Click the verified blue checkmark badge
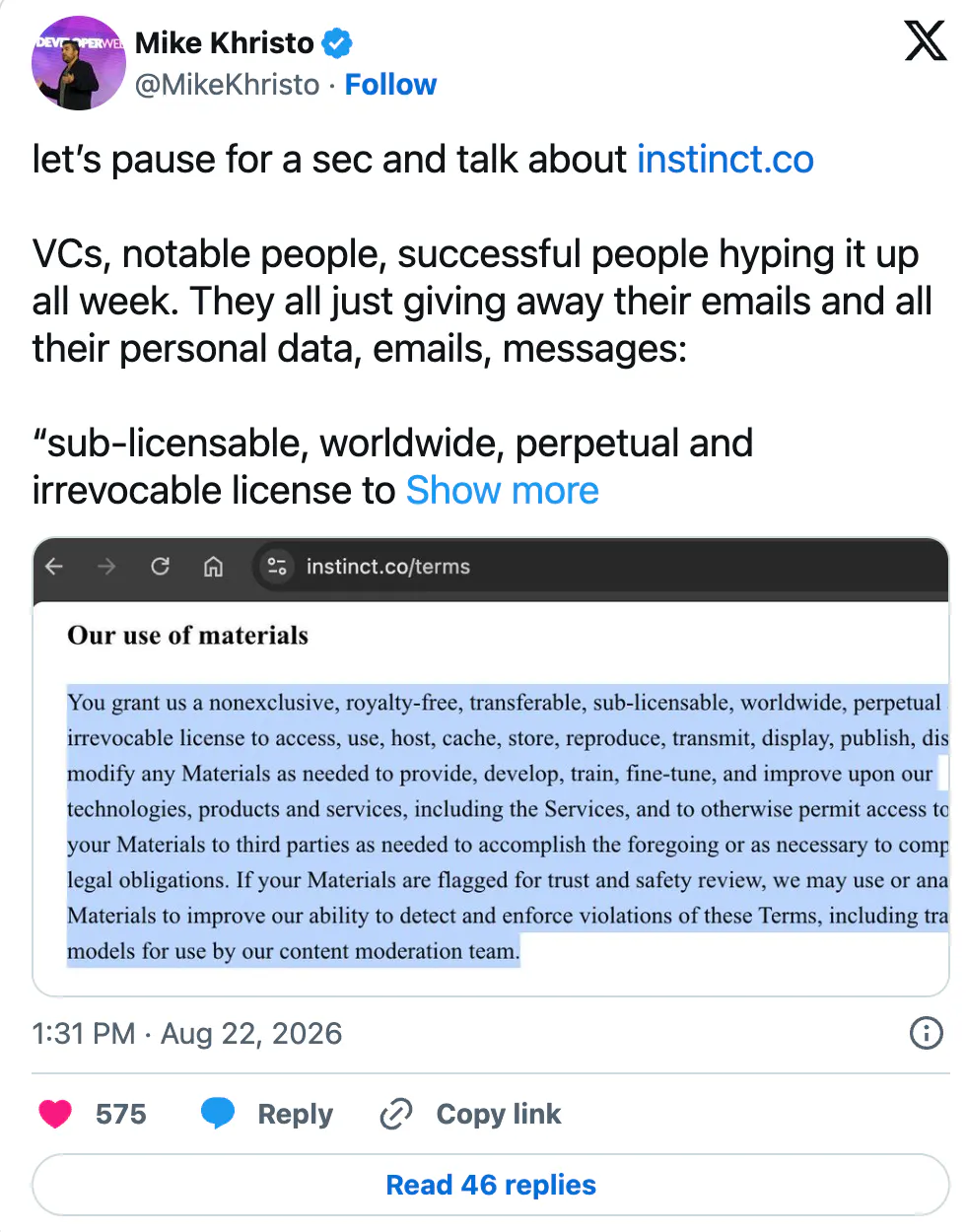 [x=338, y=43]
